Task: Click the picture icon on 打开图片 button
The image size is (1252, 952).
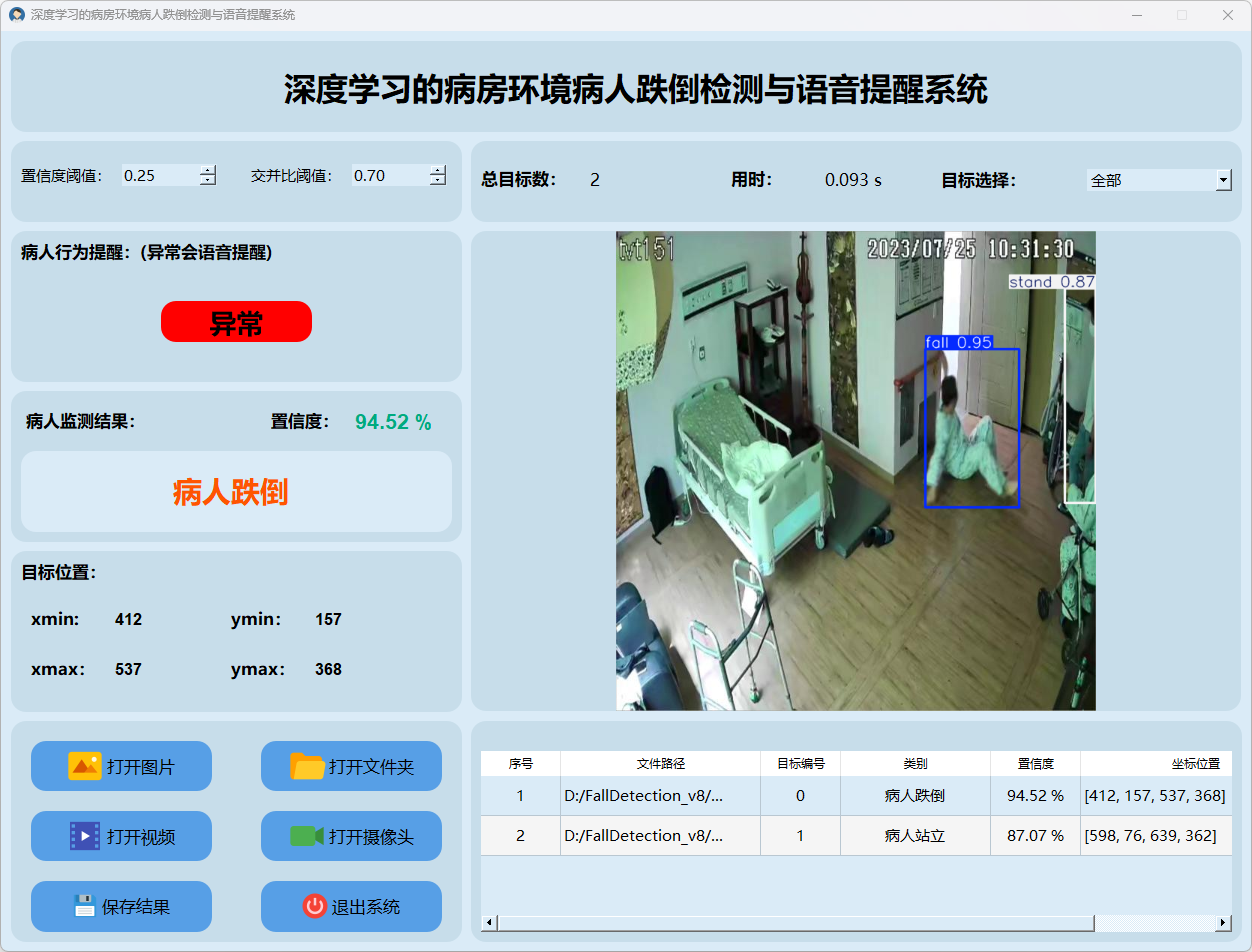Action: tap(84, 766)
